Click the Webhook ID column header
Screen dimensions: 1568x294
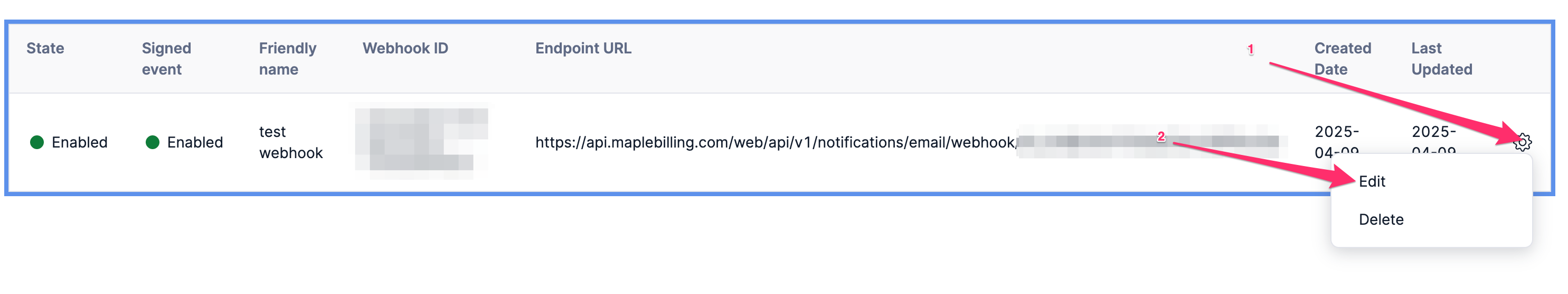click(x=405, y=48)
